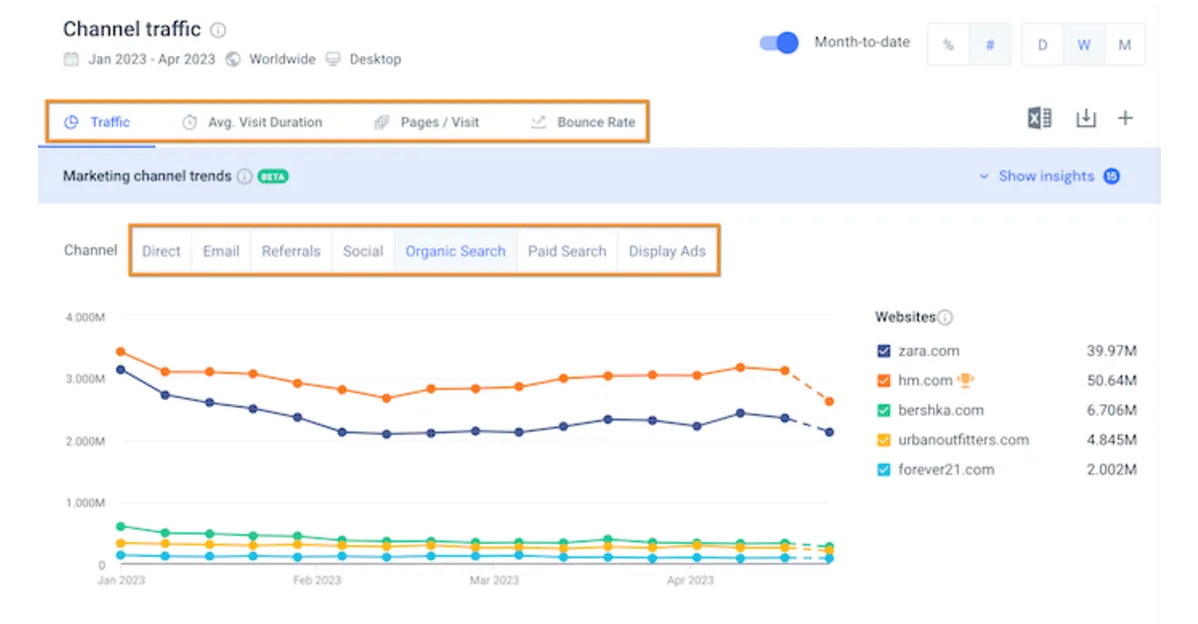Click the download report icon

click(x=1085, y=117)
